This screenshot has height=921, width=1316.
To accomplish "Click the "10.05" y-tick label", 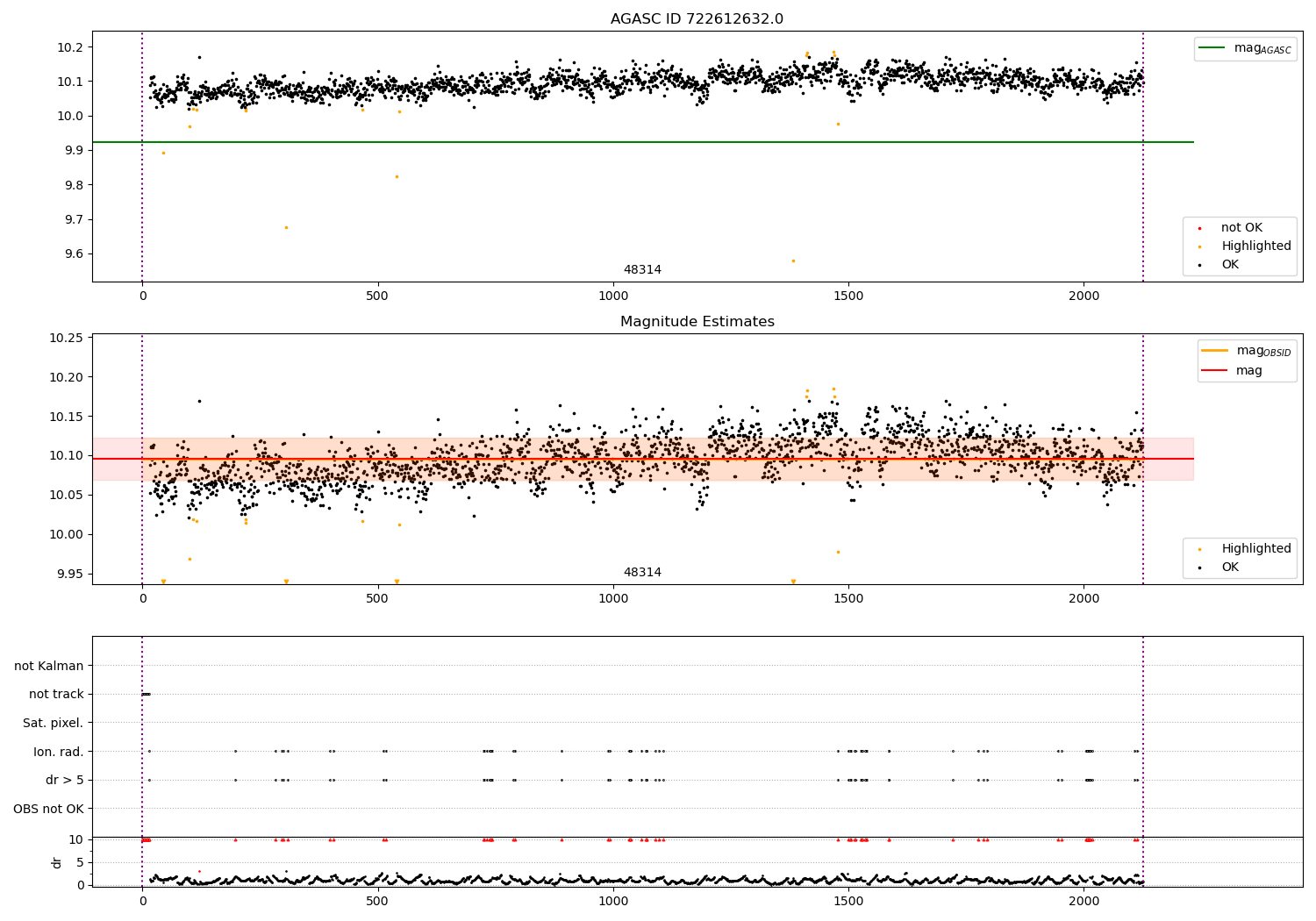I will (65, 496).
